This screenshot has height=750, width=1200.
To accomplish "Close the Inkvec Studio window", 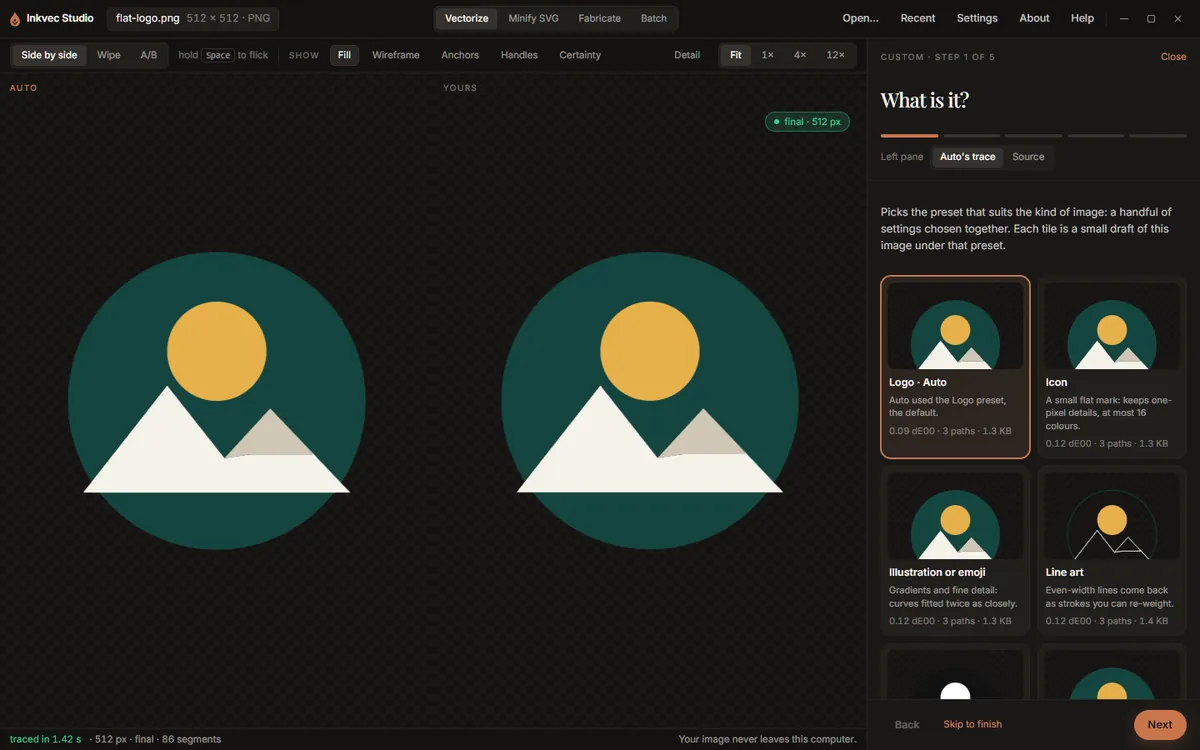I will click(1177, 18).
